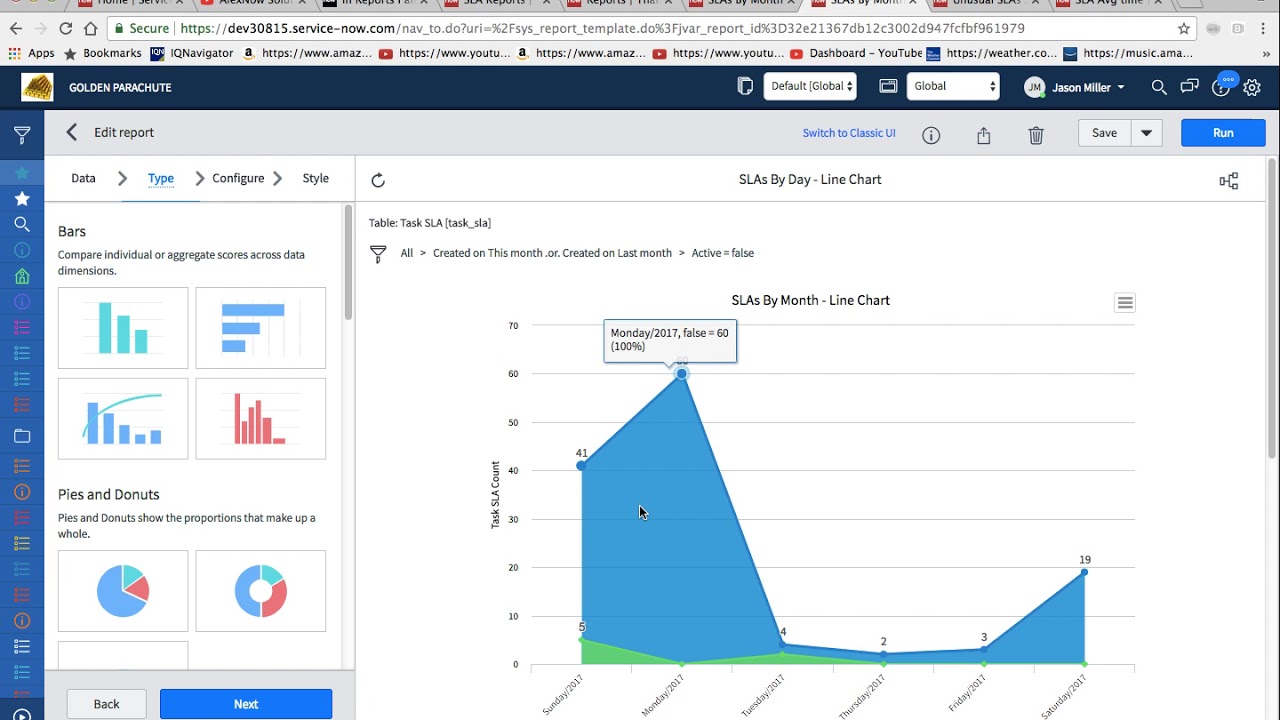Viewport: 1280px width, 720px height.
Task: Expand the Jason Miller user menu
Action: pos(1075,87)
